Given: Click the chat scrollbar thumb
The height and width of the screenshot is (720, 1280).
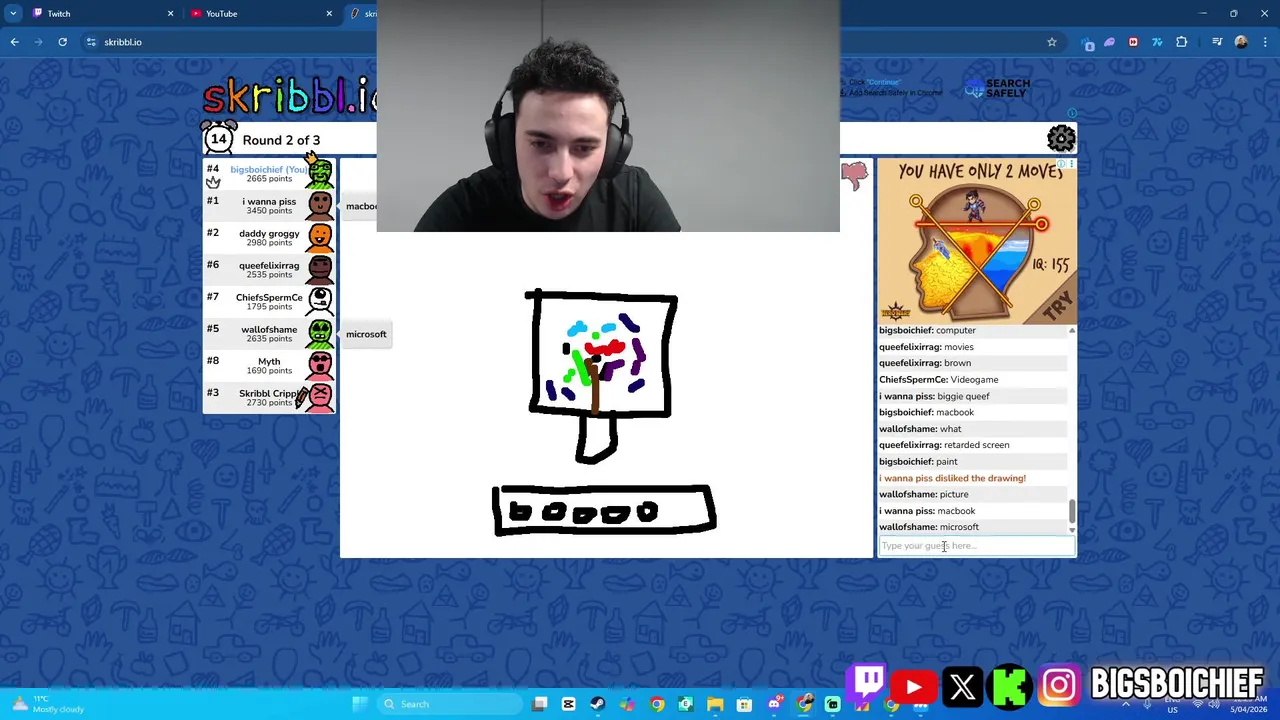Looking at the screenshot, I should (1072, 511).
